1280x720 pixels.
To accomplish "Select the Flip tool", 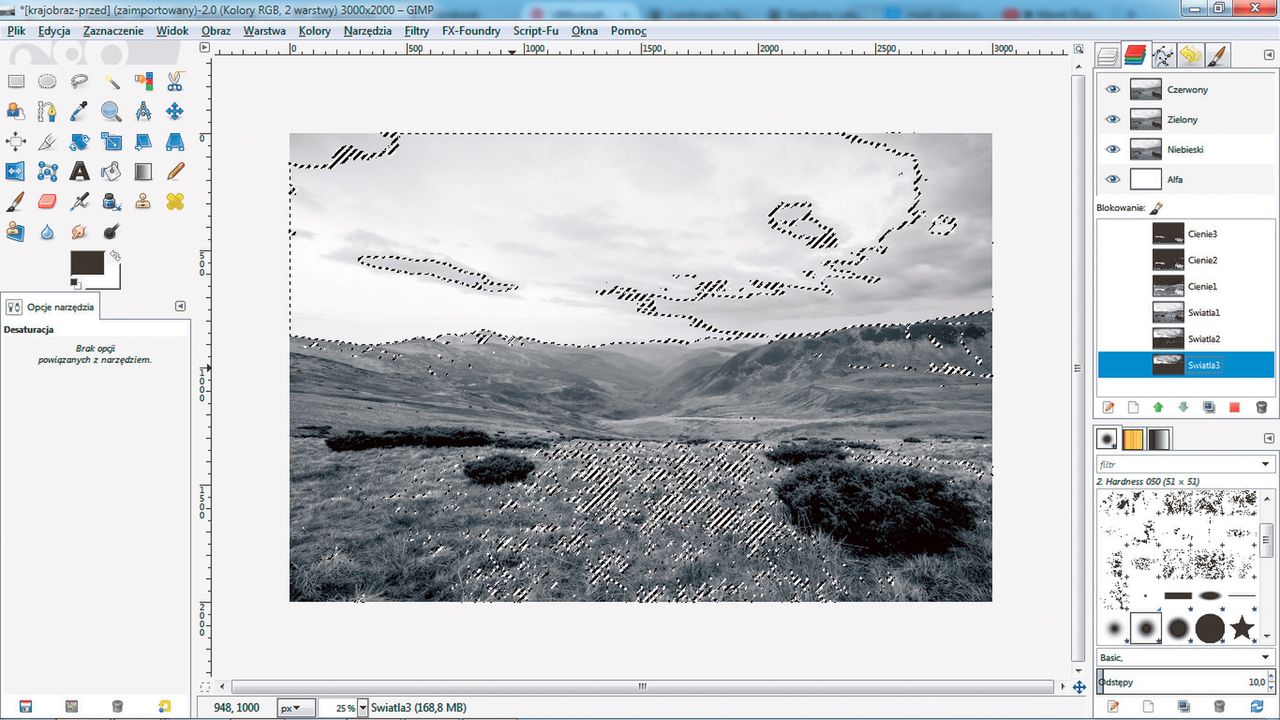I will coord(16,172).
